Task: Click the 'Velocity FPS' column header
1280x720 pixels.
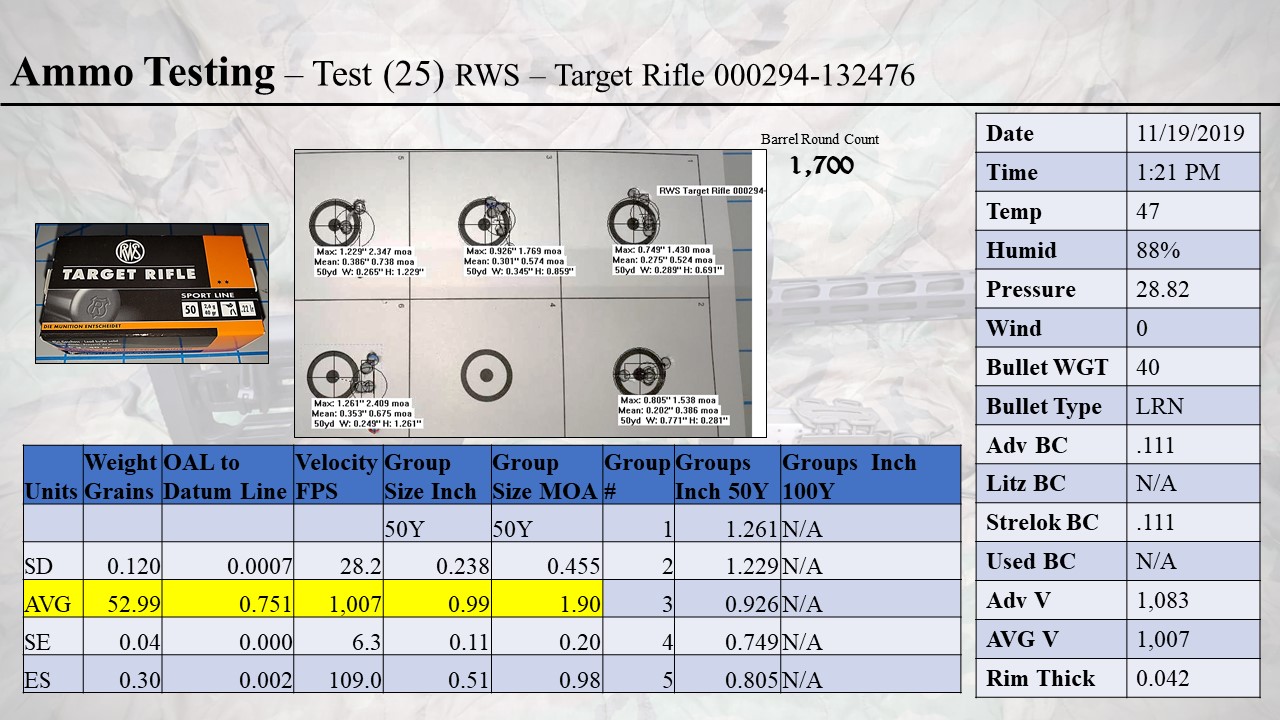Action: coord(338,476)
